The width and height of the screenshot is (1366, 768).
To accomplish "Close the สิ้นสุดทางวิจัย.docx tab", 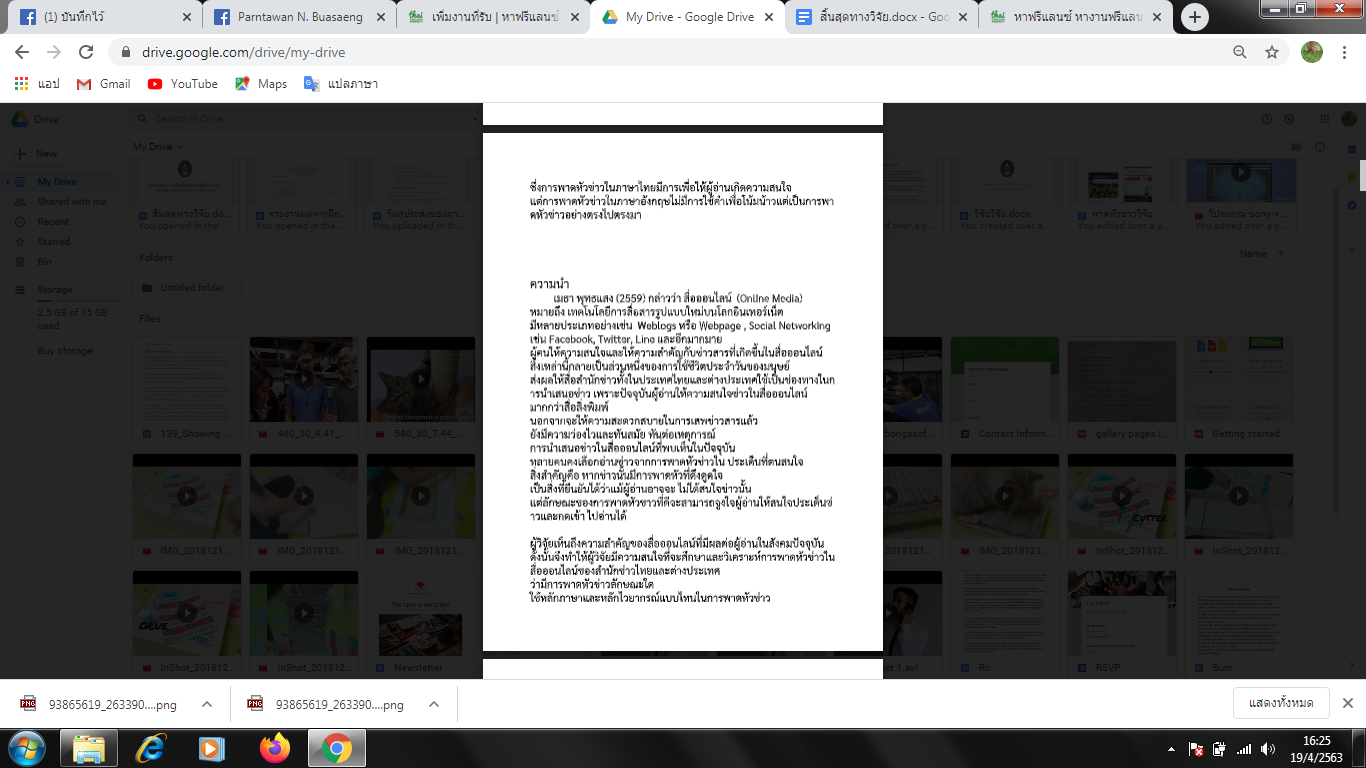I will click(963, 17).
